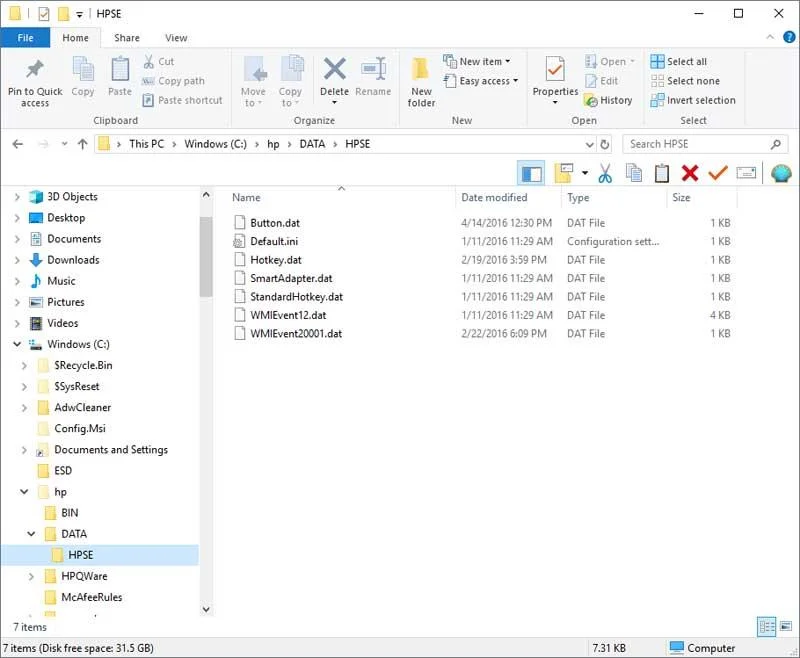Screen dimensions: 800x658
Task: Go up one folder level
Action: 83,144
